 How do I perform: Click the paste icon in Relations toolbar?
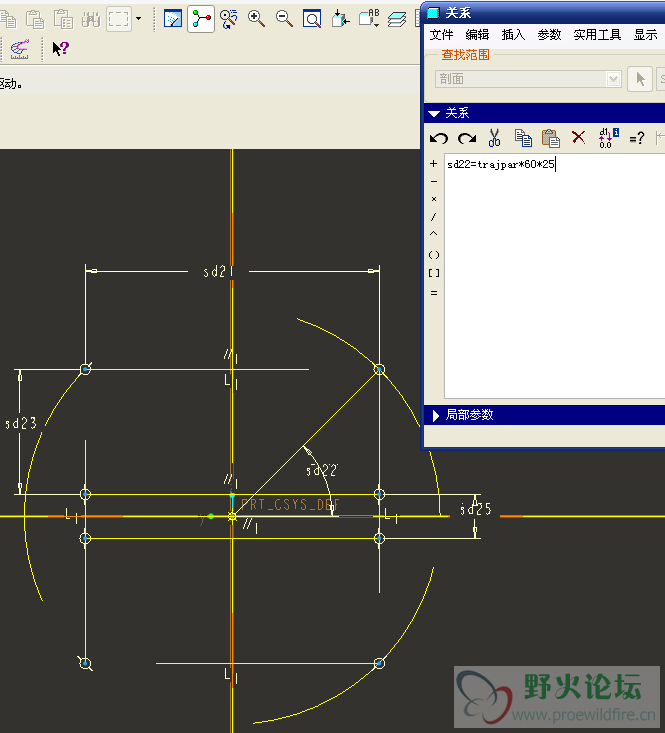[551, 138]
